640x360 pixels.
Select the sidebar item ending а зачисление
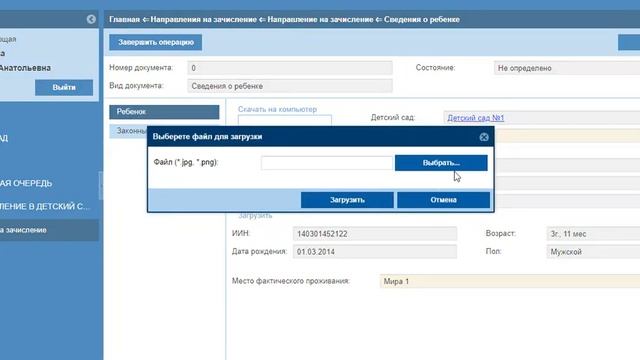(49, 230)
